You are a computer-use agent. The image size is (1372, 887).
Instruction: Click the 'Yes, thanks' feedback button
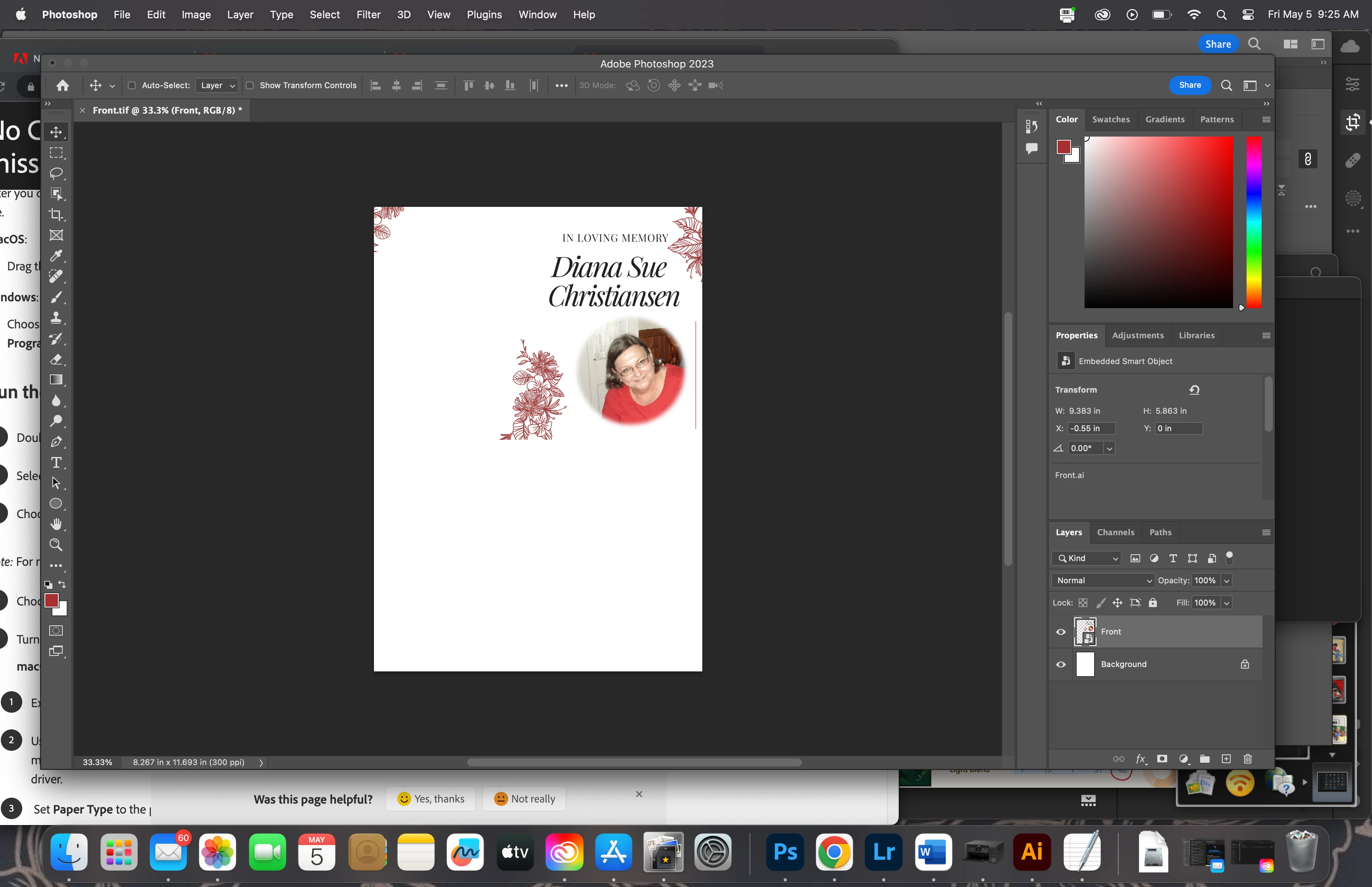click(431, 799)
